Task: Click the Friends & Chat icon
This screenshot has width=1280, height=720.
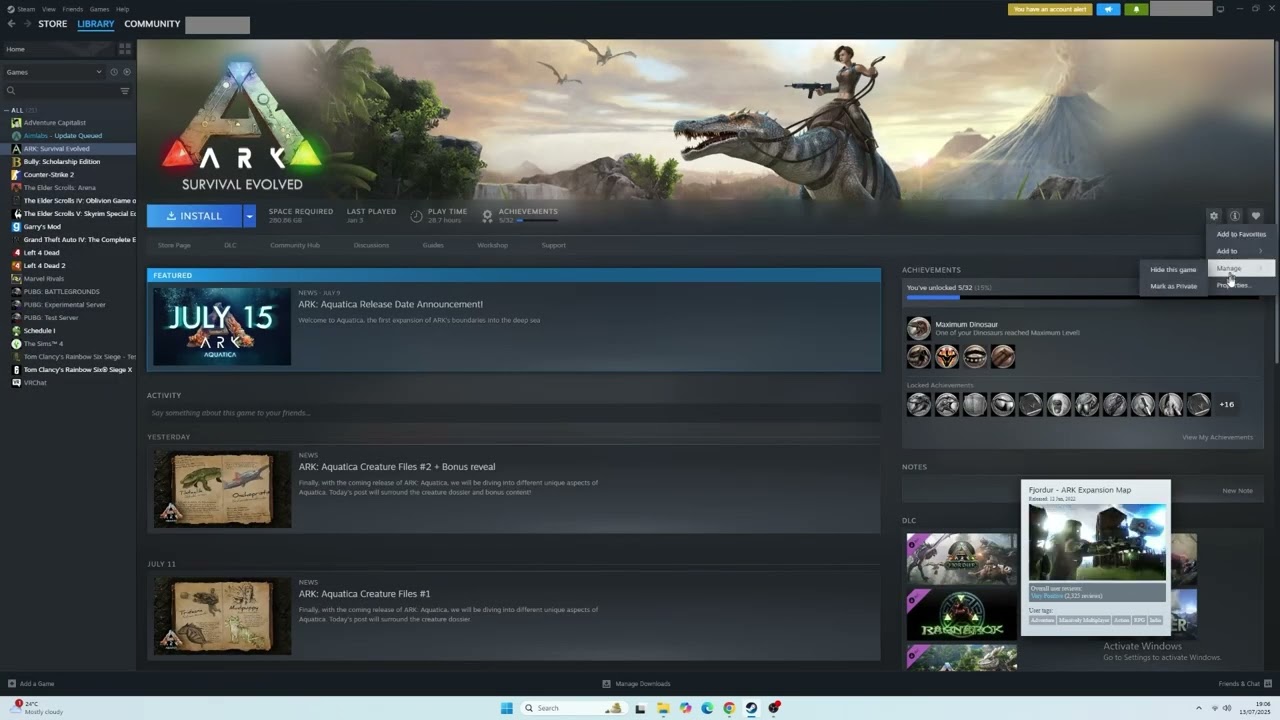Action: (x=1266, y=684)
